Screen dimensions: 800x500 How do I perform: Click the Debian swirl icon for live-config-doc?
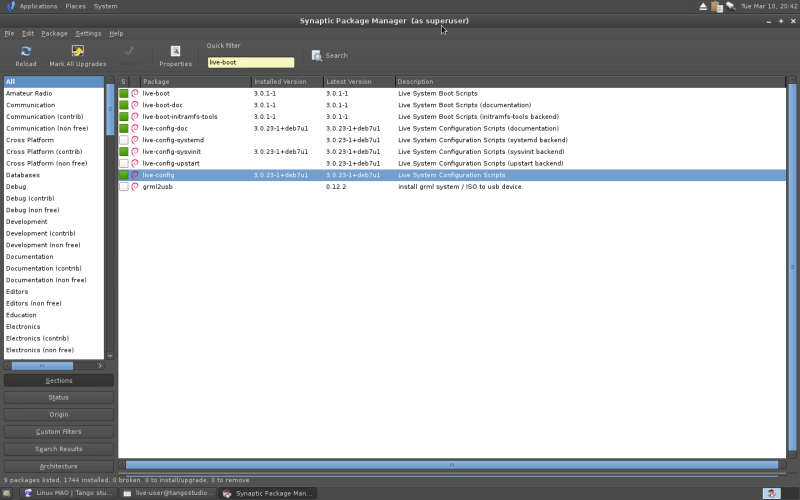pos(135,129)
